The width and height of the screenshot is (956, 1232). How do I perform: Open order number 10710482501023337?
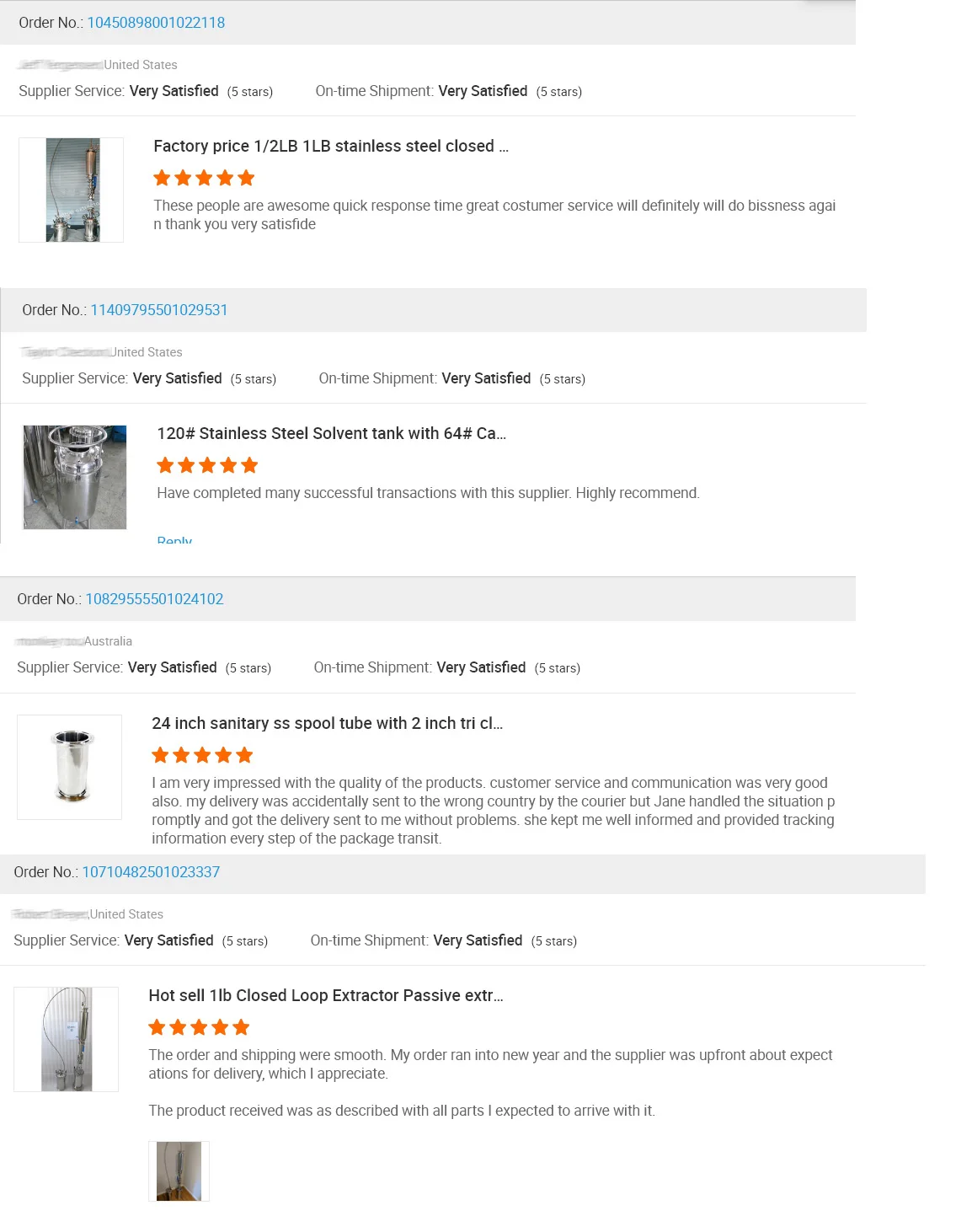[x=151, y=872]
